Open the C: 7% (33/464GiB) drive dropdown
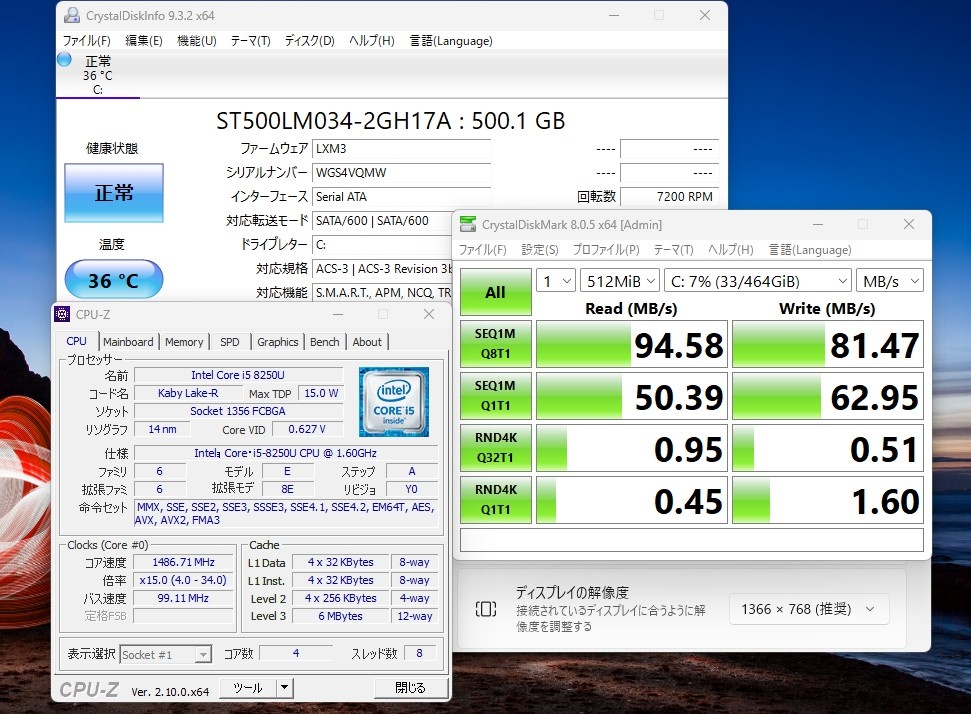 click(757, 281)
